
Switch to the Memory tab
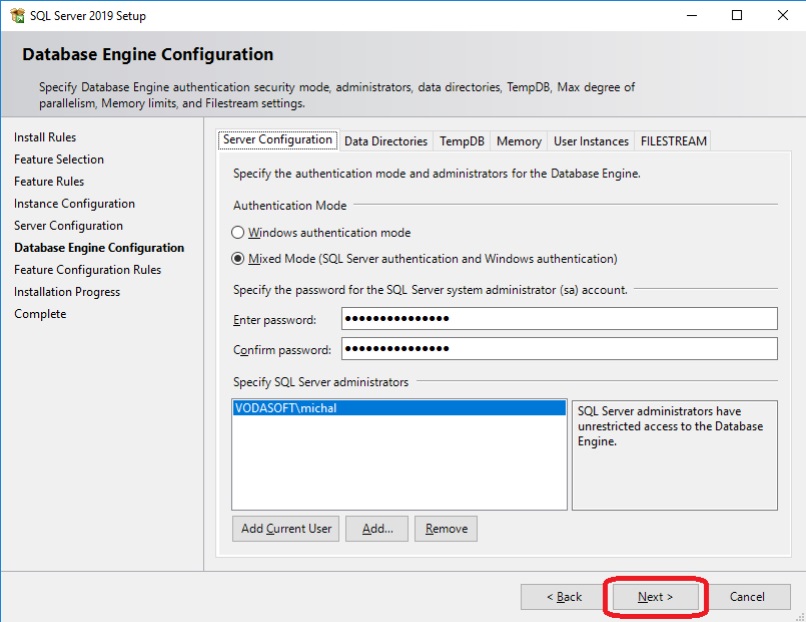pyautogui.click(x=518, y=141)
